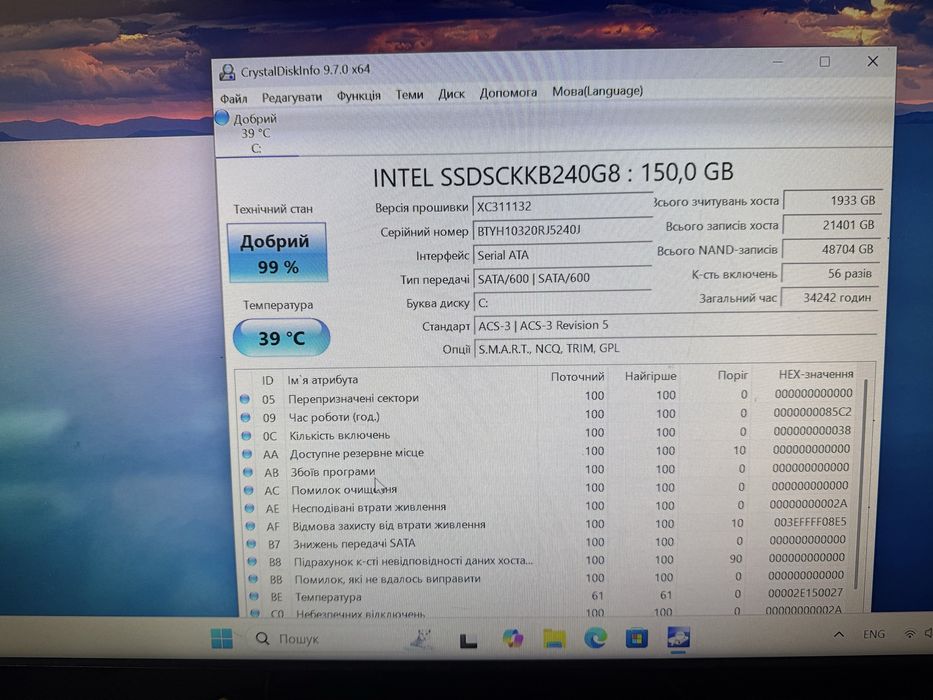
Task: Open the Допомога menu
Action: 508,92
